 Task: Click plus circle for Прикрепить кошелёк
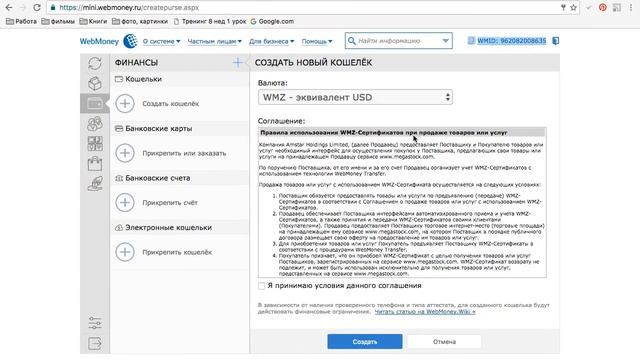(x=125, y=252)
